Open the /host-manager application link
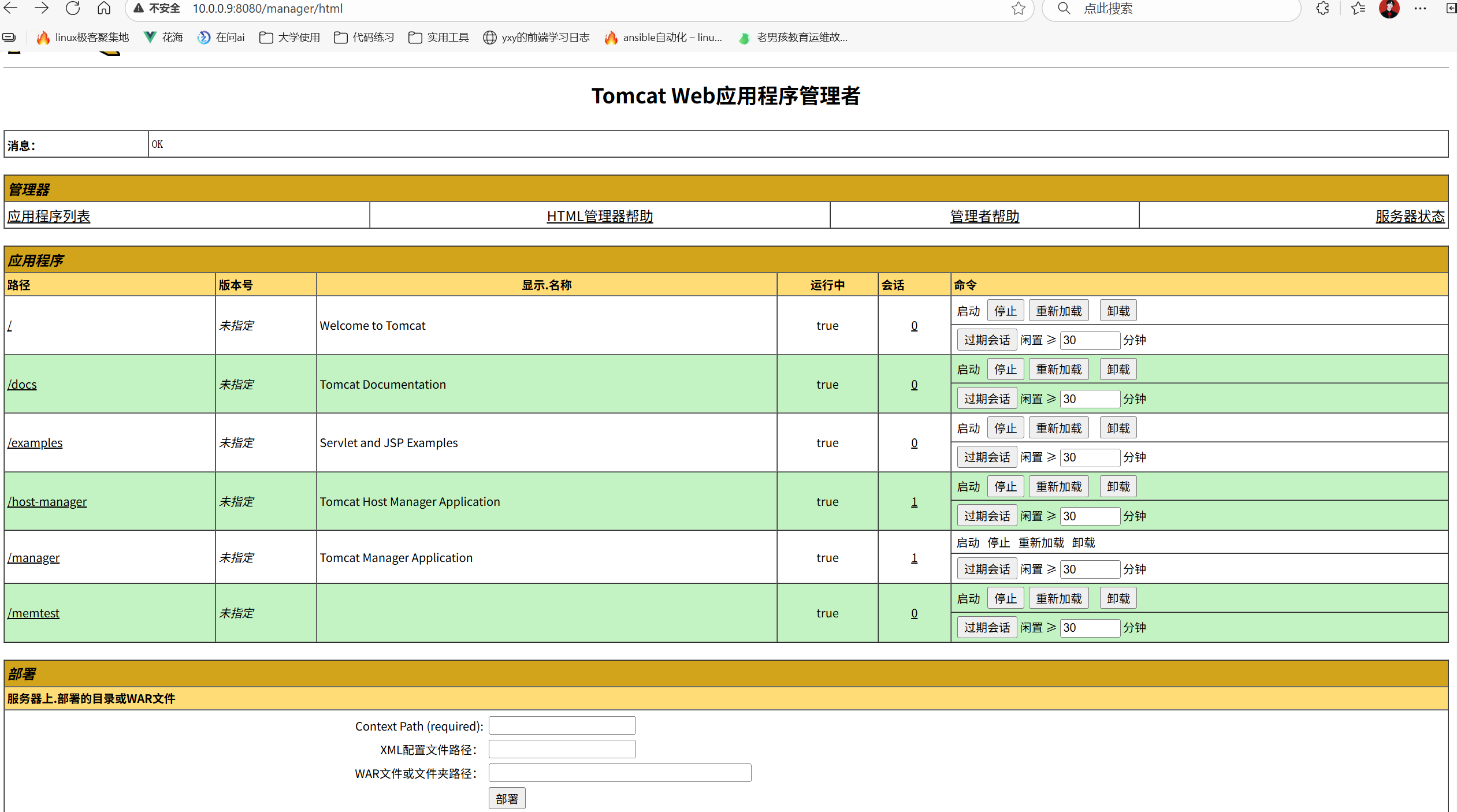 [x=47, y=502]
